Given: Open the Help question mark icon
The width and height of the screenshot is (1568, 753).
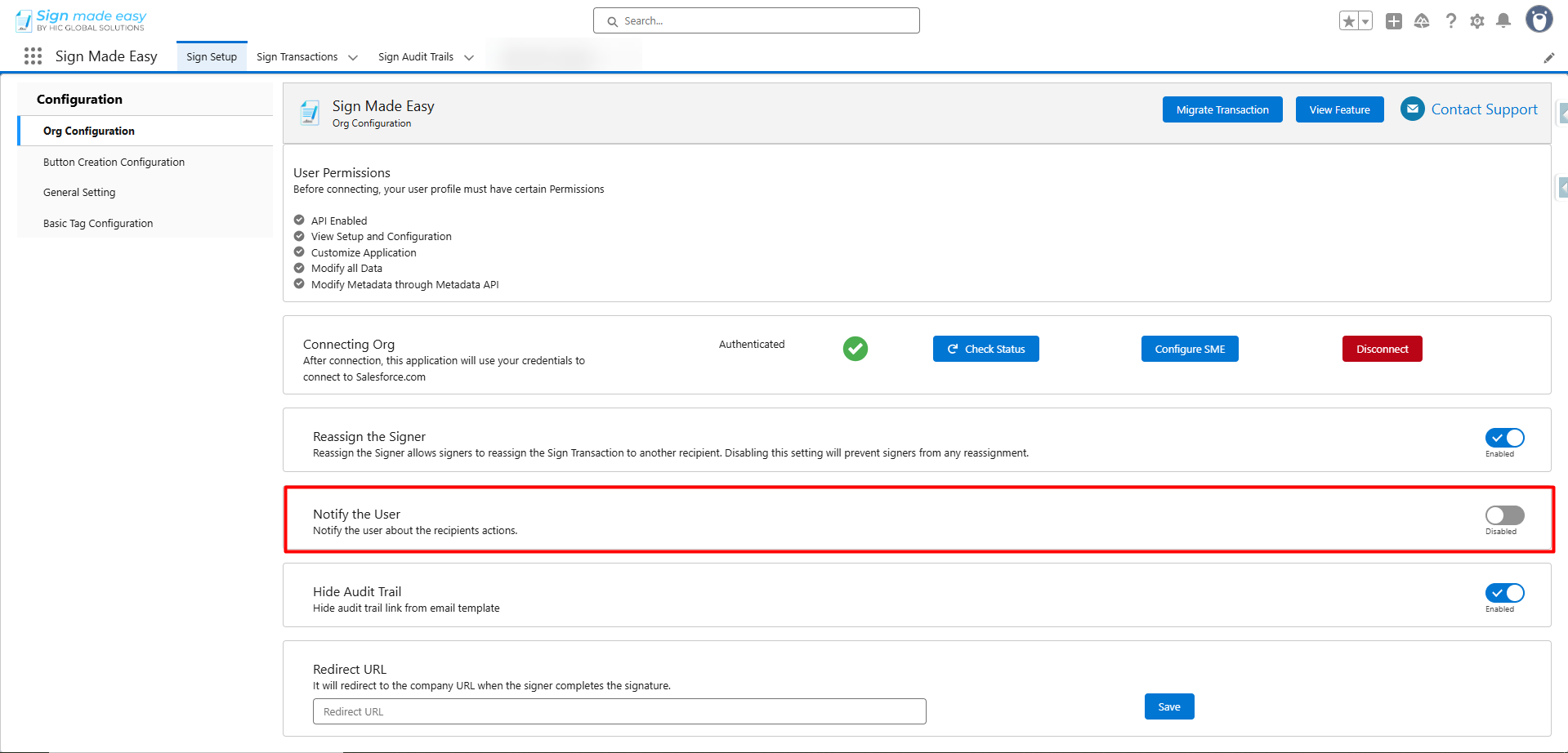Looking at the screenshot, I should 1450,21.
